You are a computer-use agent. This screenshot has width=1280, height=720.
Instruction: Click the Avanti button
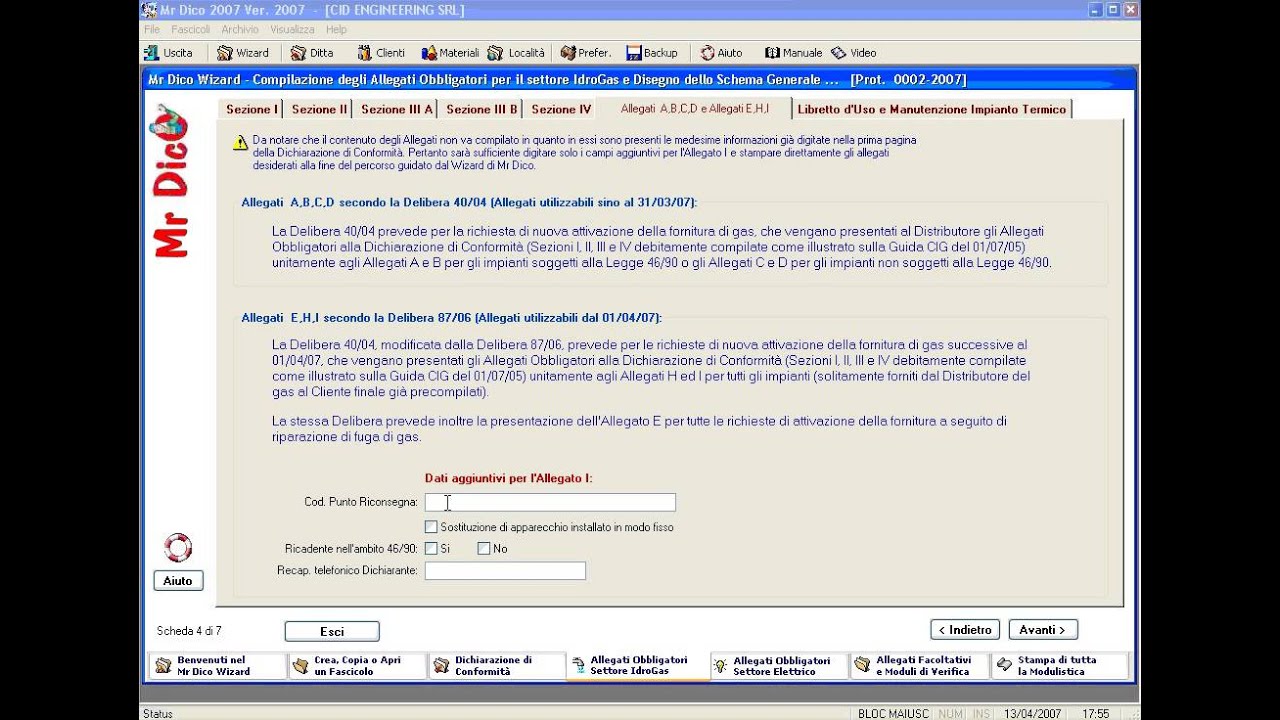[1043, 630]
